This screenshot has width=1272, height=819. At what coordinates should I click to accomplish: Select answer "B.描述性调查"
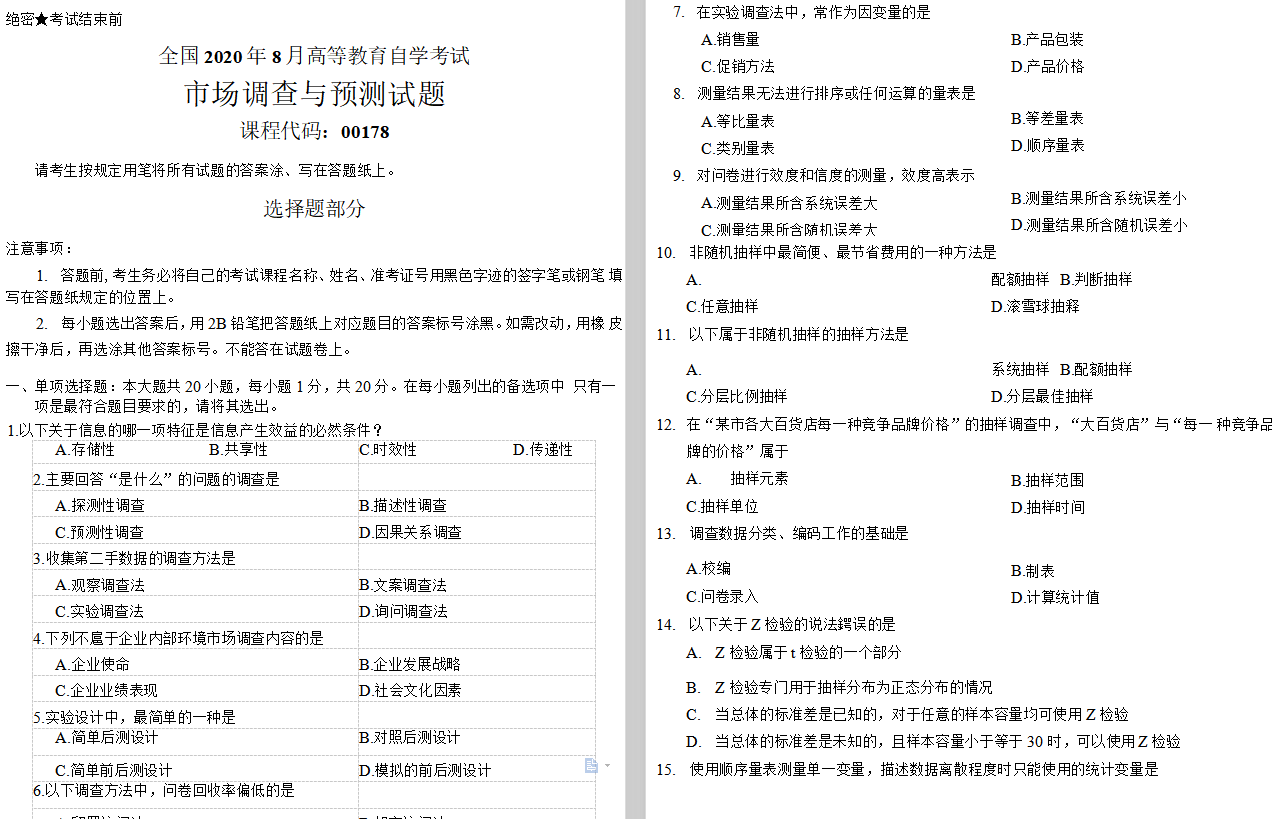pos(403,506)
